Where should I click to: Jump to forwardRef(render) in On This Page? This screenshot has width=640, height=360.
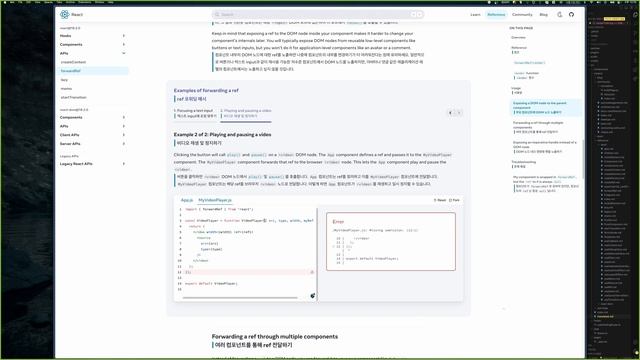click(529, 63)
